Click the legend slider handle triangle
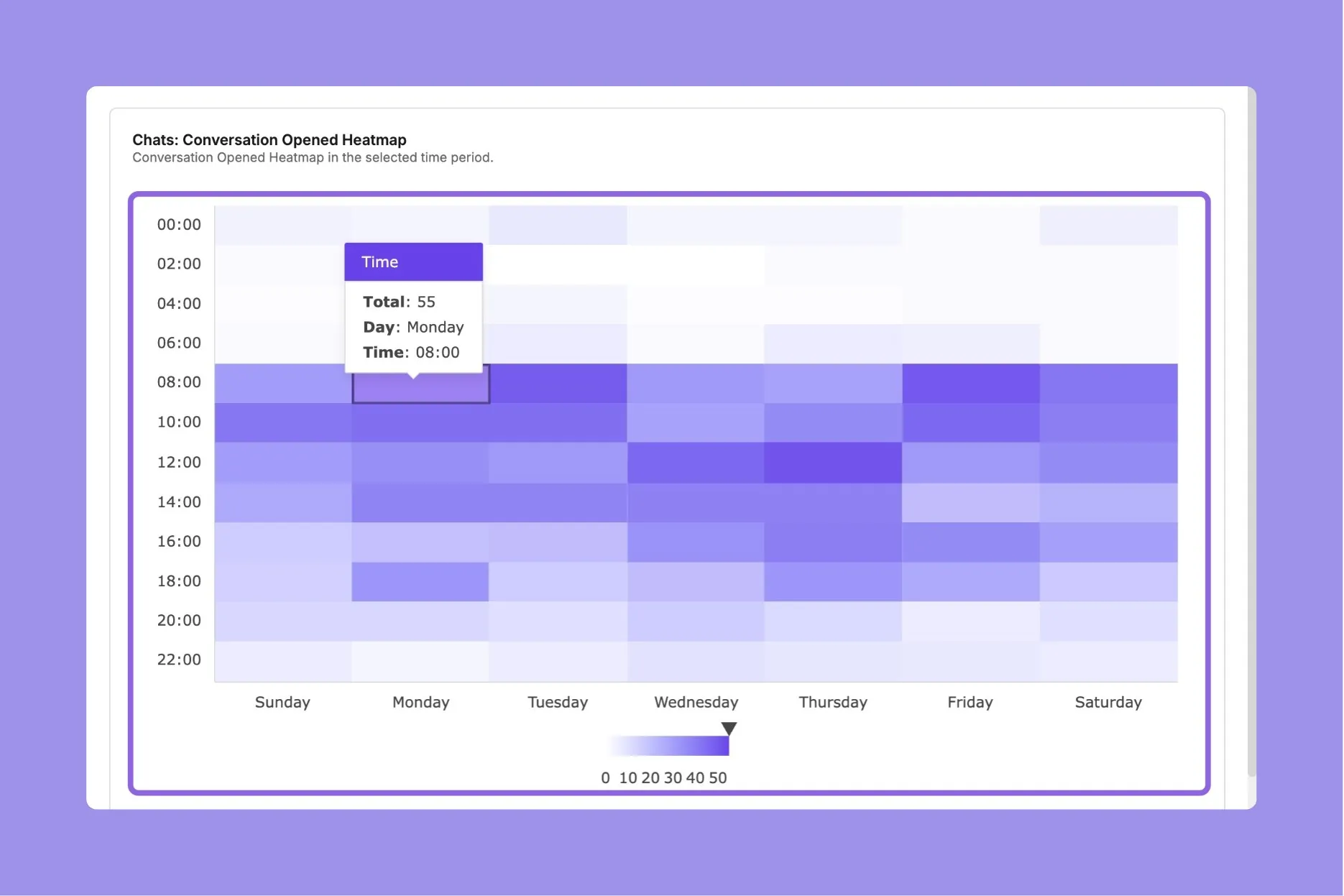This screenshot has height=896, width=1344. (x=729, y=729)
